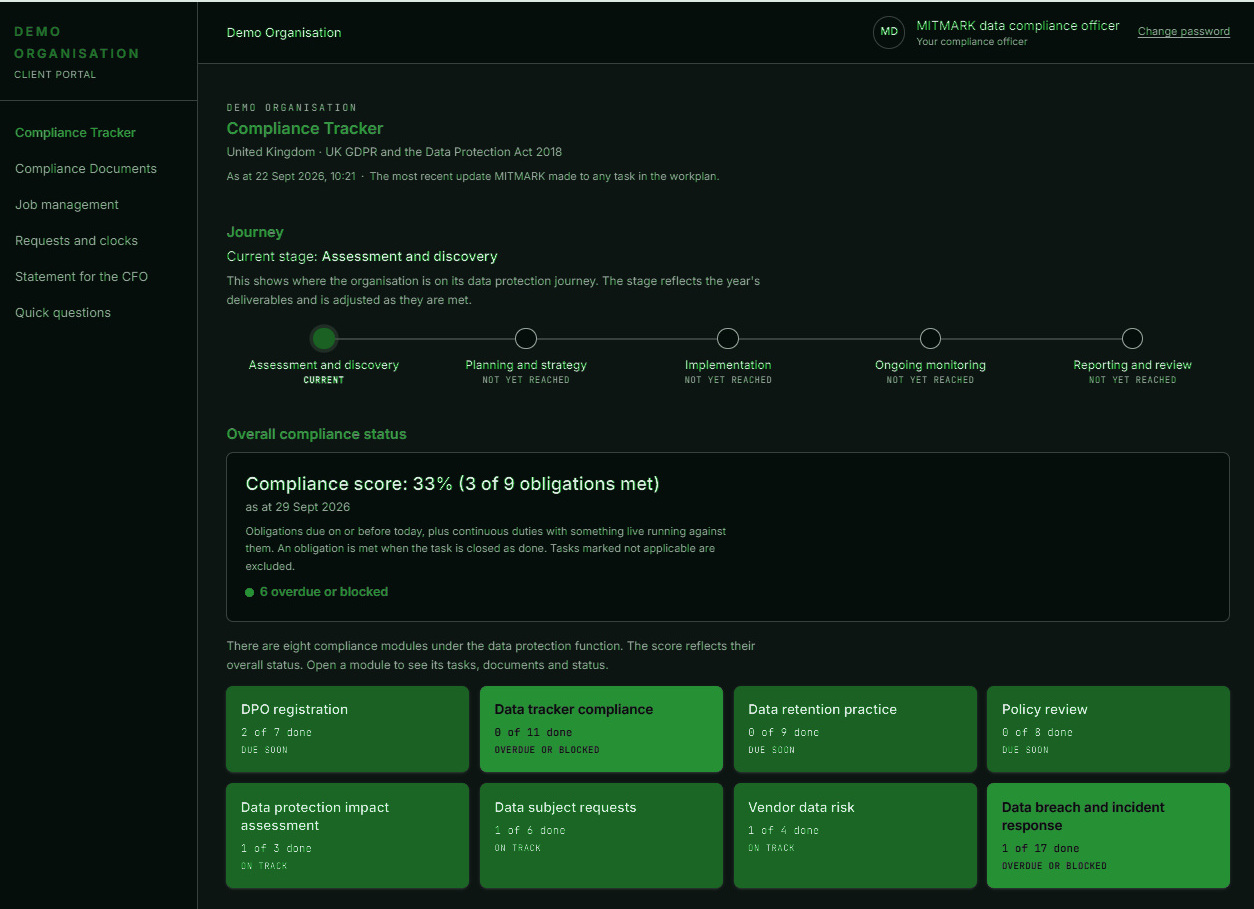Select Requests and clocks

click(x=77, y=241)
